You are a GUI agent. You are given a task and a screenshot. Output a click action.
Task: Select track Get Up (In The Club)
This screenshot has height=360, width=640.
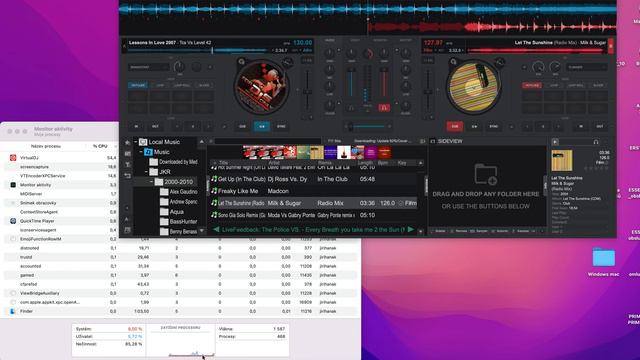point(314,179)
